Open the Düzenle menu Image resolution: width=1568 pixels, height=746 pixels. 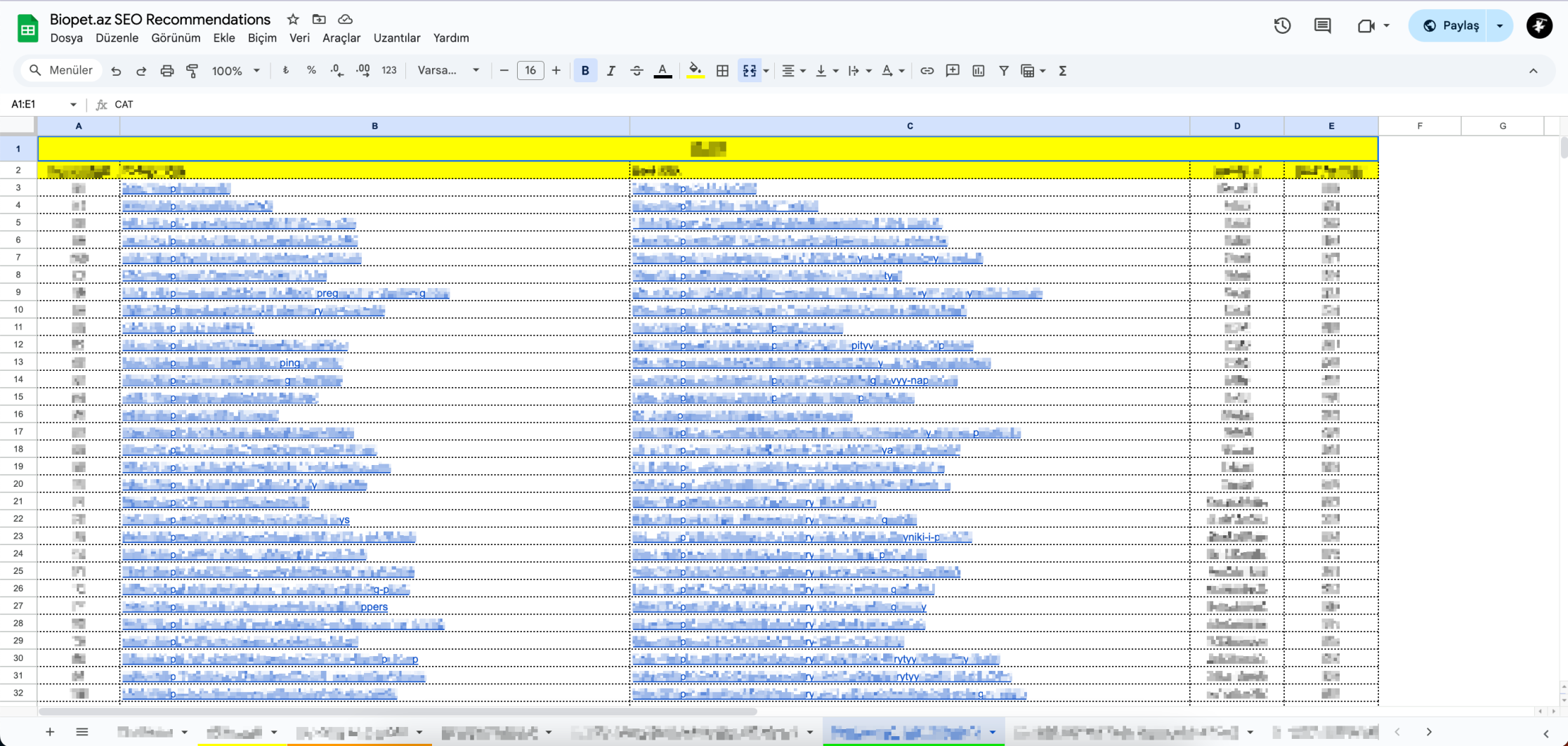[117, 38]
